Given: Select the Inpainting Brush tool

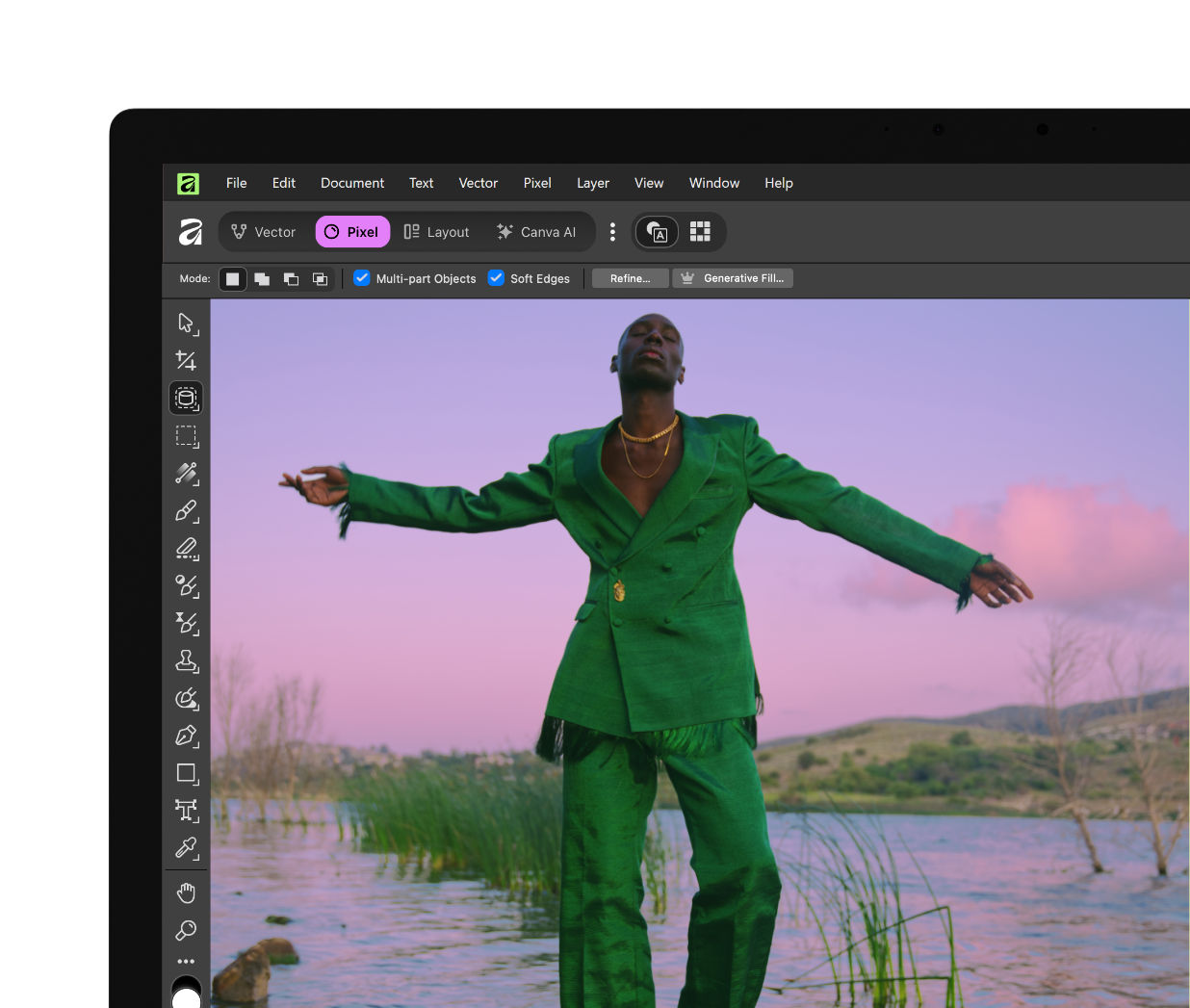Looking at the screenshot, I should (186, 698).
